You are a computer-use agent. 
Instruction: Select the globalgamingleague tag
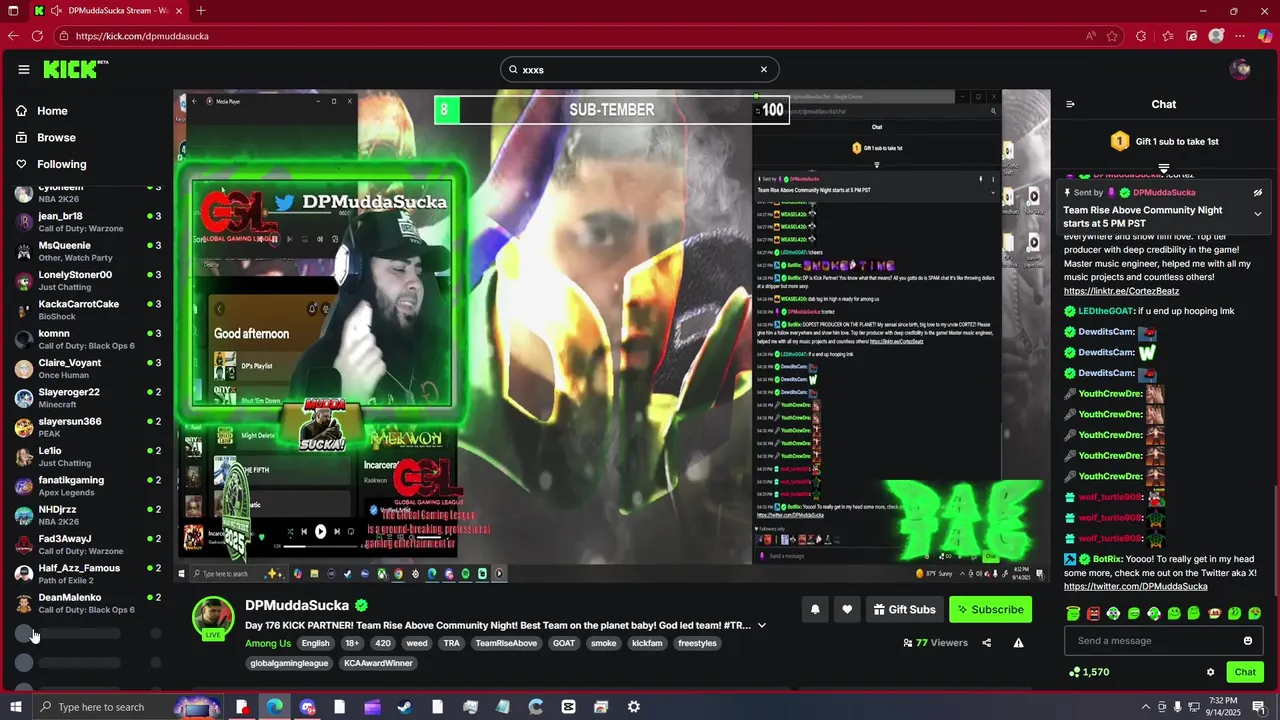tap(289, 663)
